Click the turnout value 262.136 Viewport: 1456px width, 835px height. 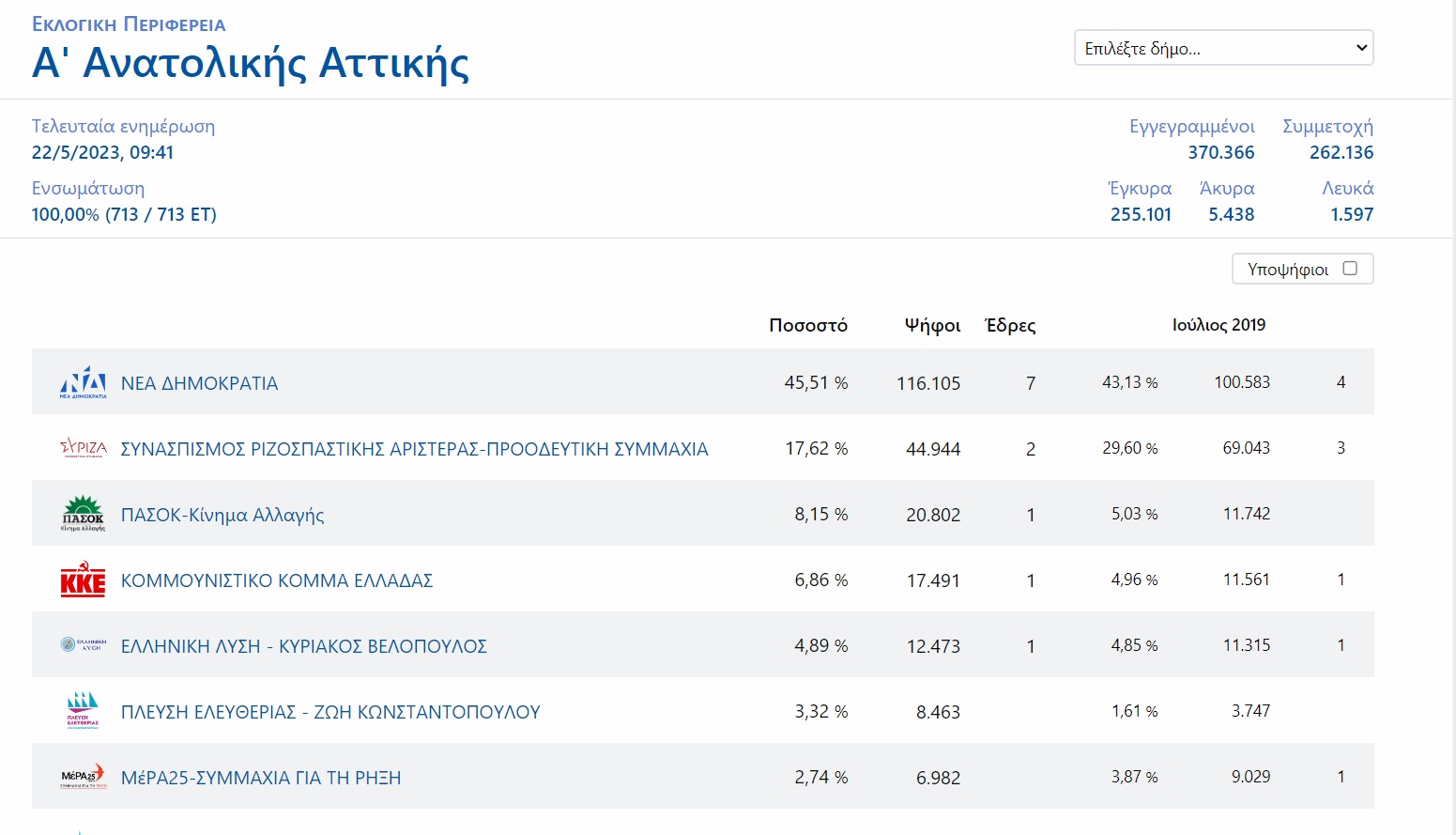tap(1341, 152)
